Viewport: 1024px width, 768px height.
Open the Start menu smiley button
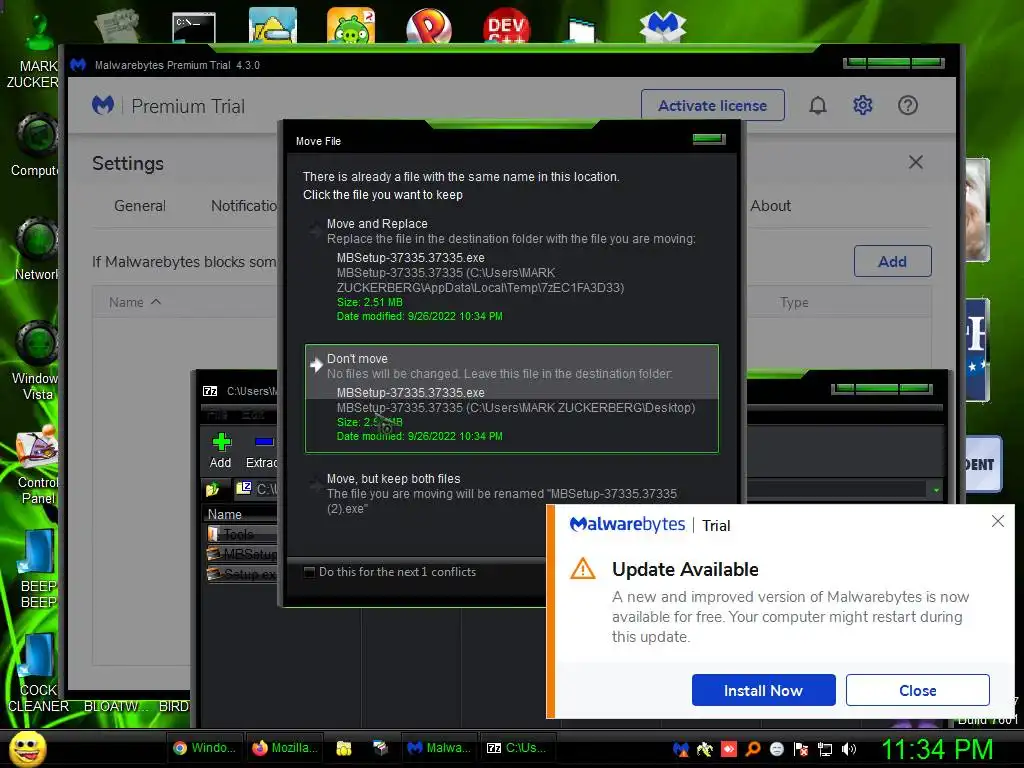[27, 748]
